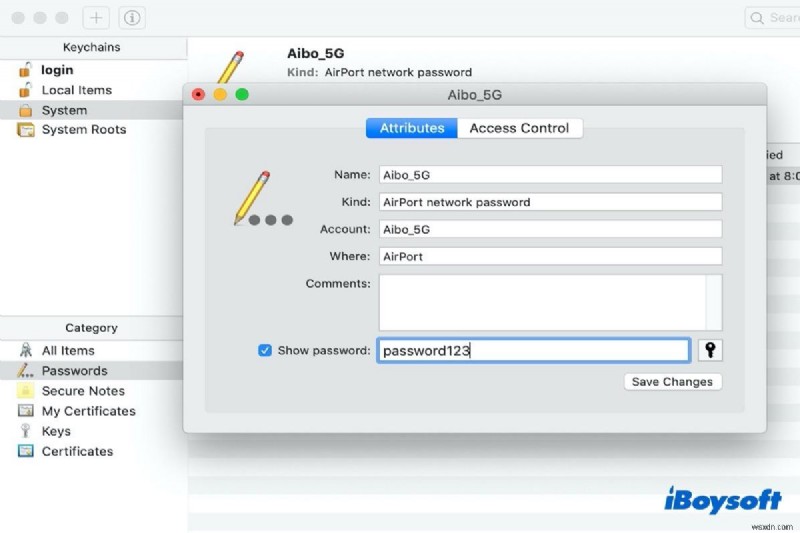Click the Aibo_5G heading in main window

point(316,53)
